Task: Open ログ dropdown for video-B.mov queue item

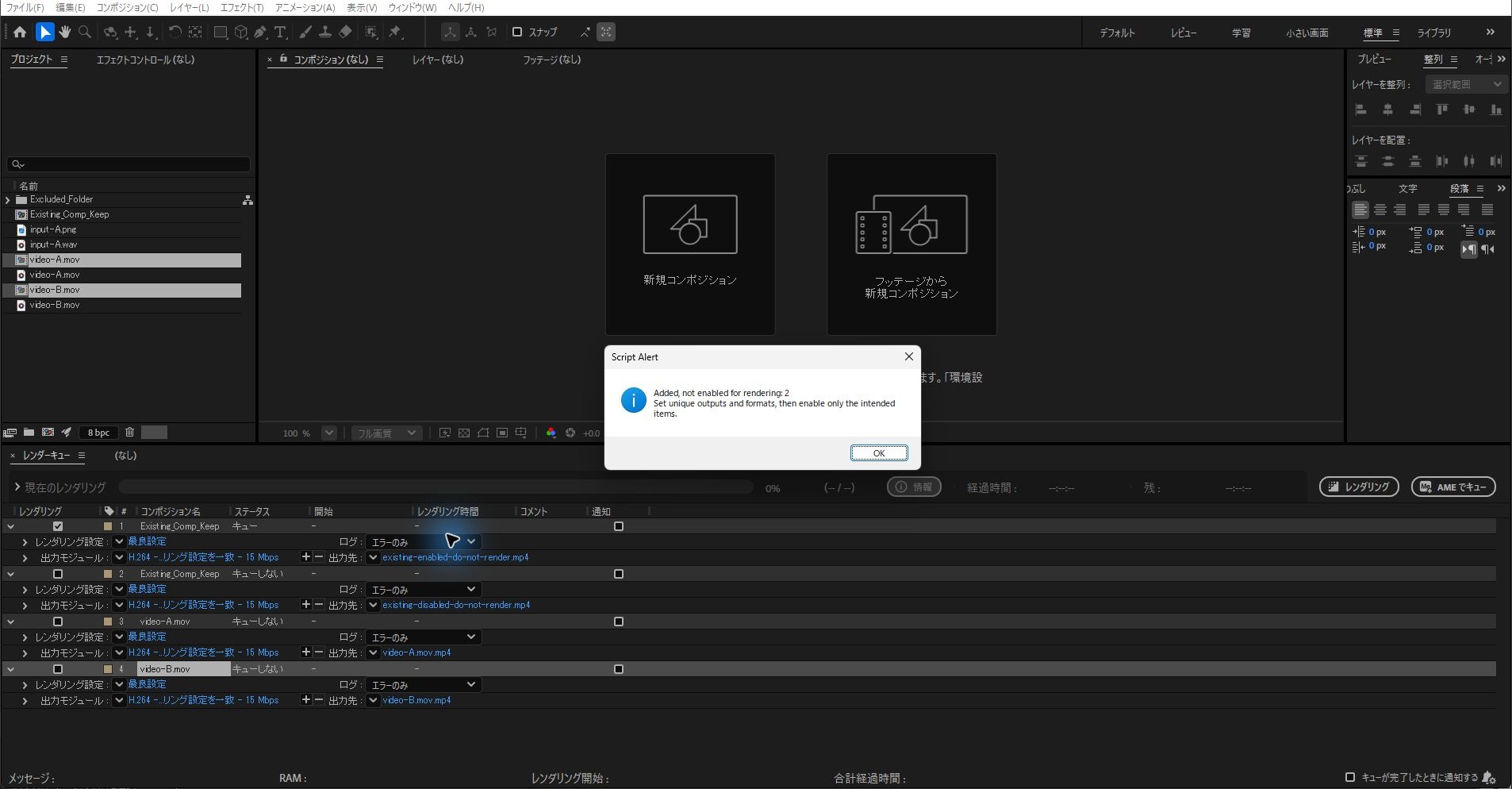Action: point(423,685)
